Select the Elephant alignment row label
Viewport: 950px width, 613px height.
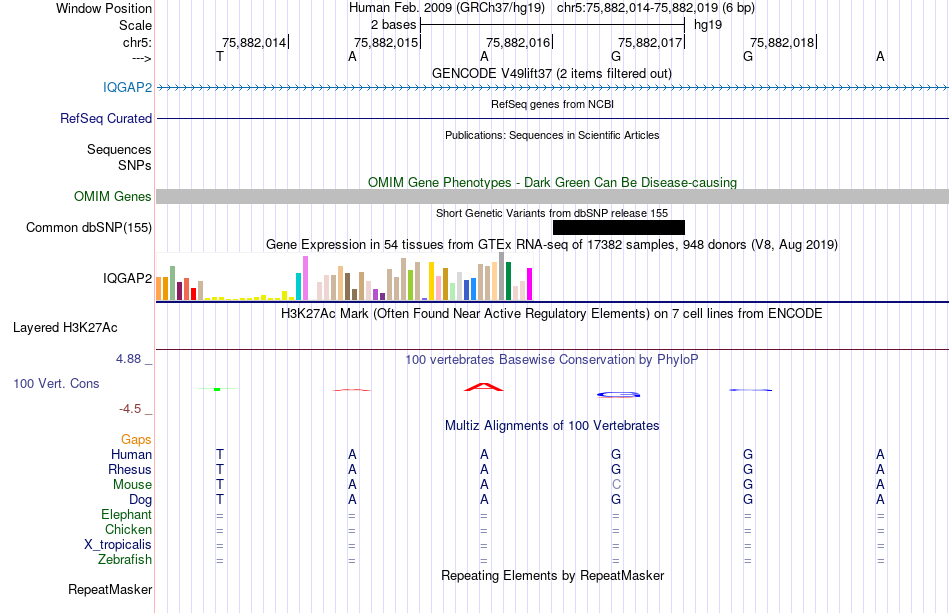pyautogui.click(x=126, y=514)
